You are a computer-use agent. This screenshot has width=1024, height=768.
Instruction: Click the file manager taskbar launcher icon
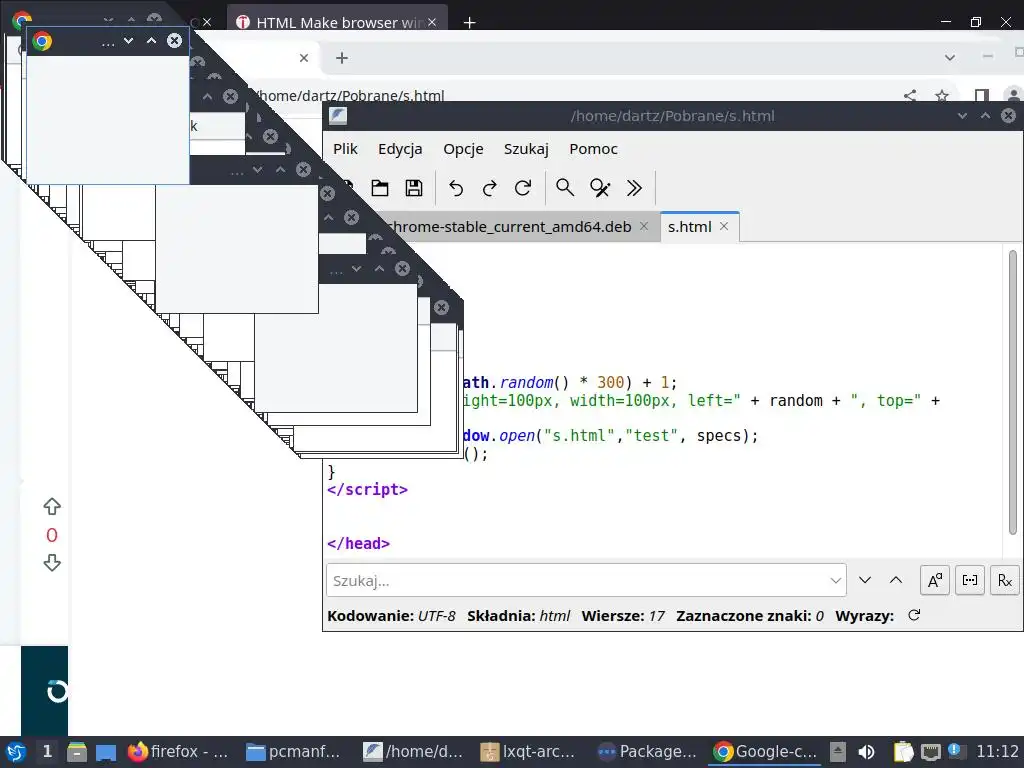coord(77,752)
